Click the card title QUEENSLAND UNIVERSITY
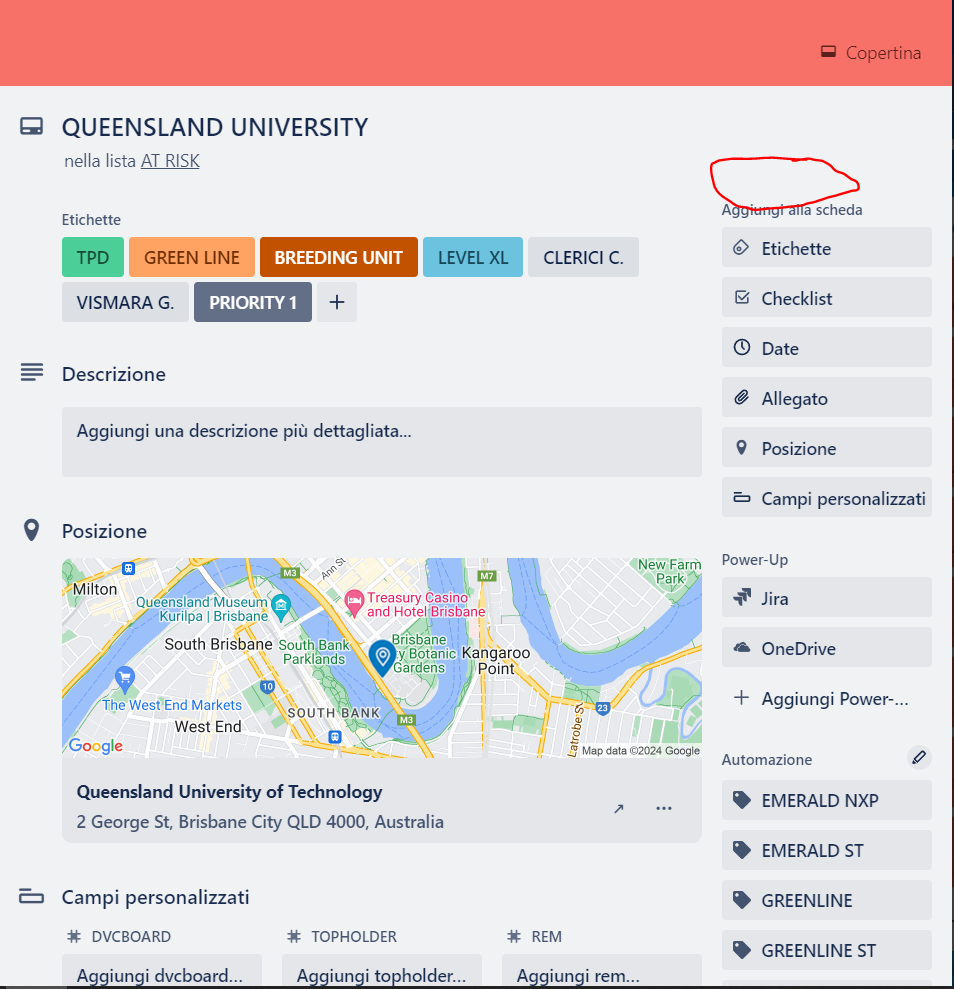954x989 pixels. click(x=214, y=127)
